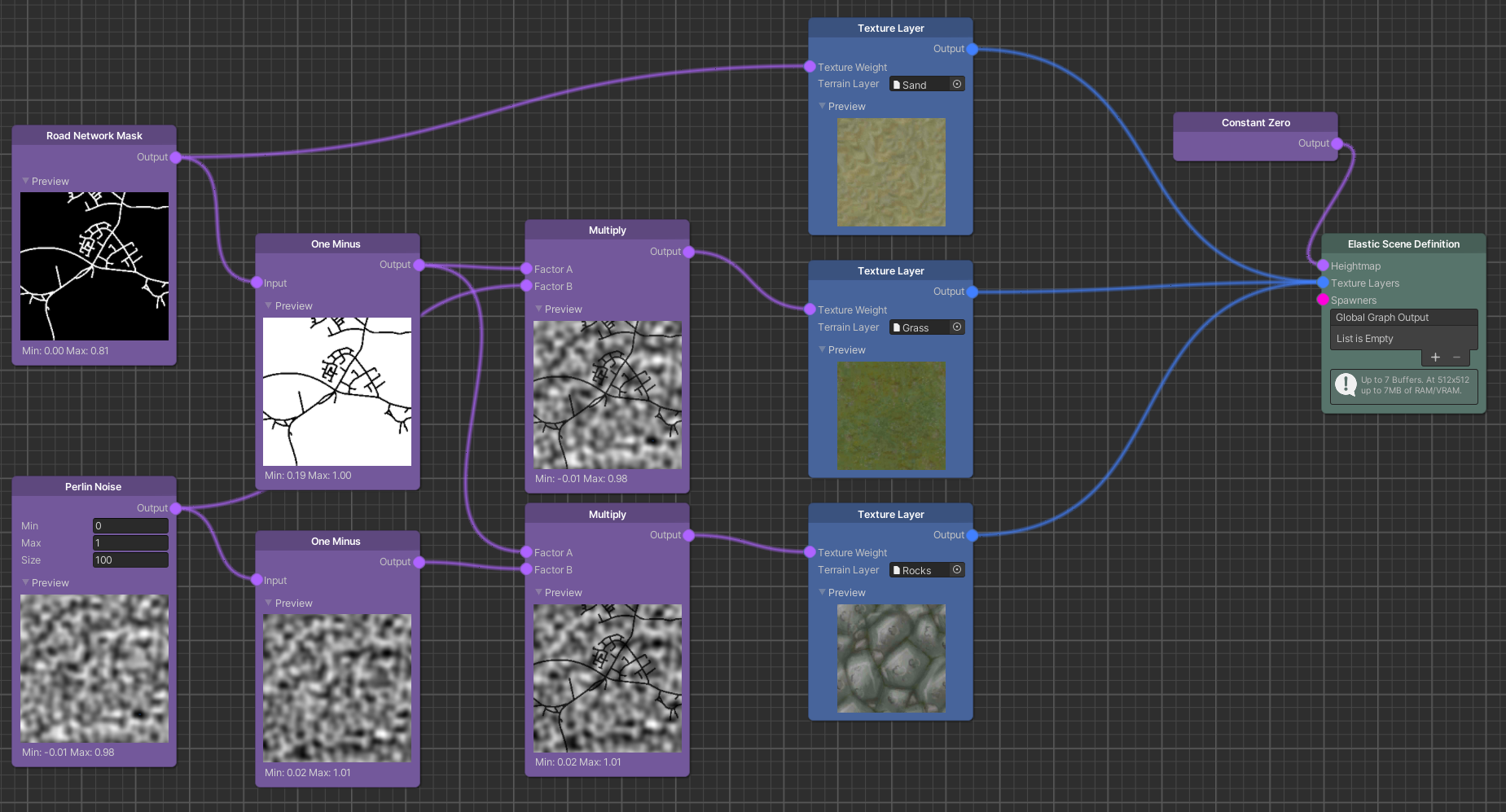Image resolution: width=1506 pixels, height=812 pixels.
Task: Collapse the Sand Texture Layer preview
Action: click(823, 107)
